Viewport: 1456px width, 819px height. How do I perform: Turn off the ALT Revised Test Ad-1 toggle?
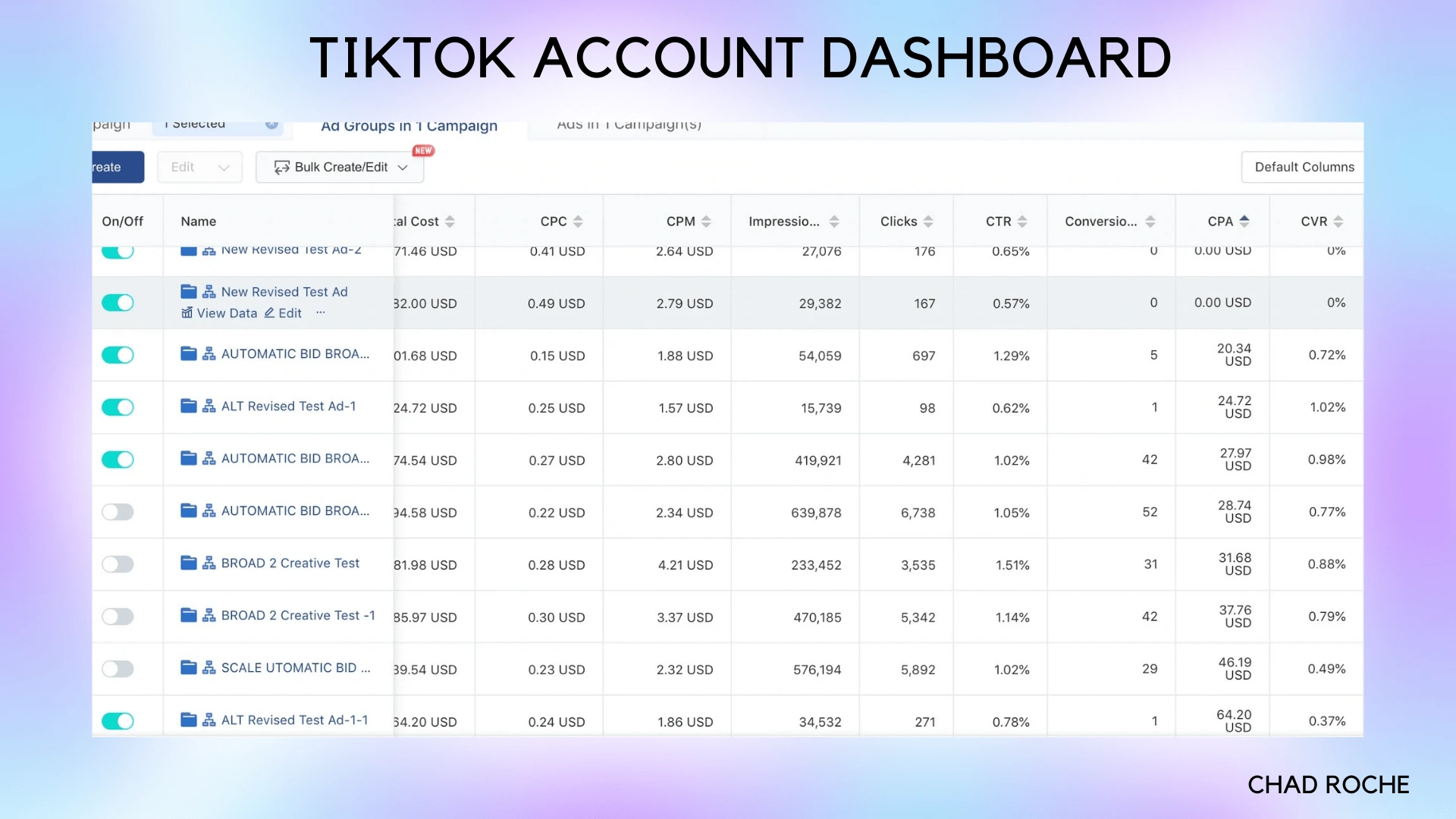[118, 407]
